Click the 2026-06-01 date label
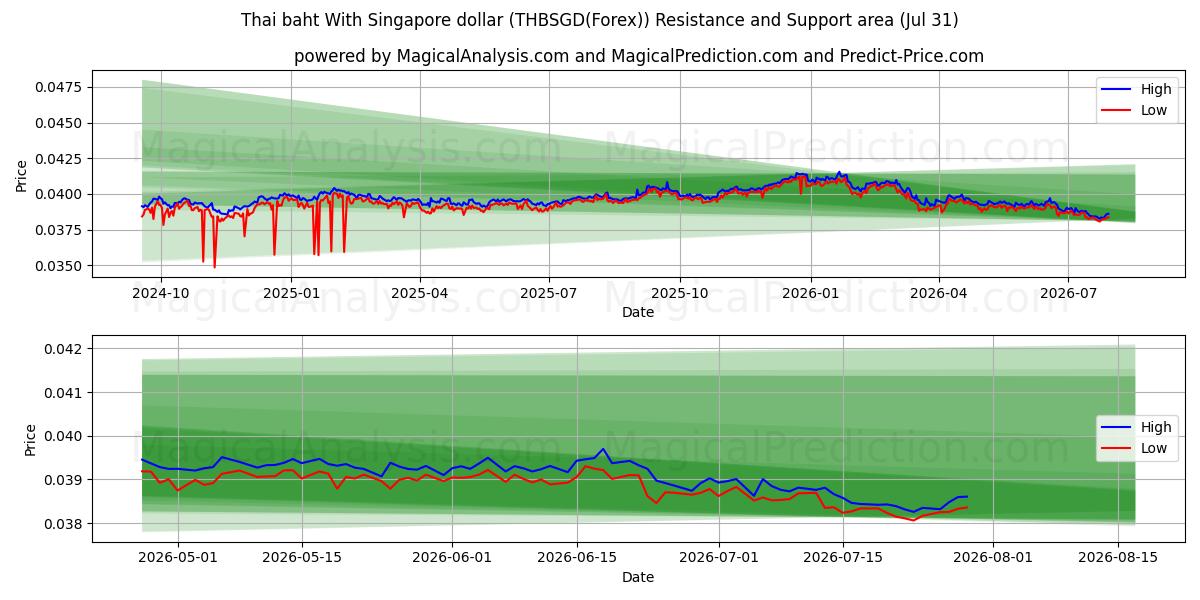1200x600 pixels. [x=453, y=560]
